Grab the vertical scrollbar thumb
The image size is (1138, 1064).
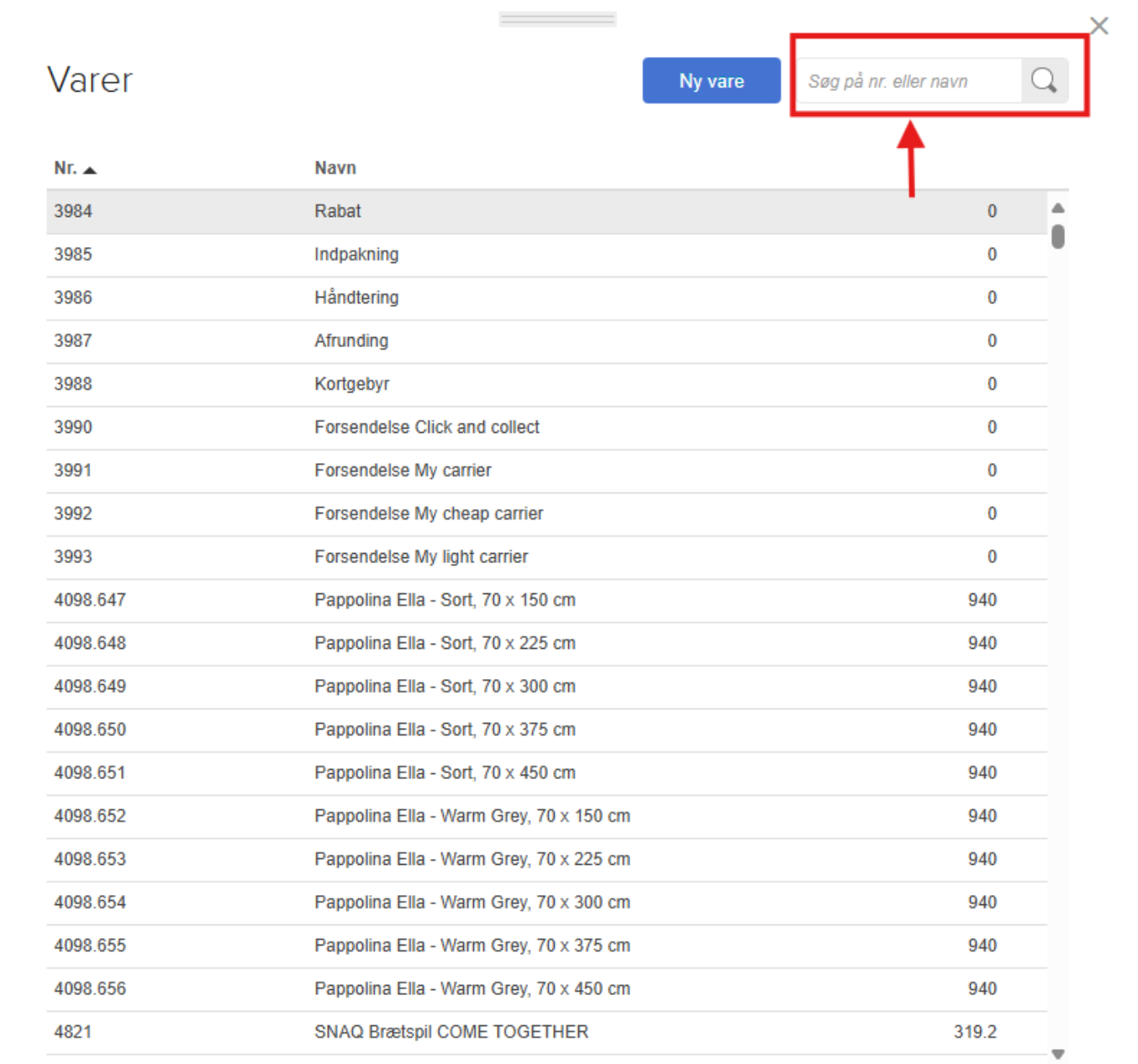1058,237
